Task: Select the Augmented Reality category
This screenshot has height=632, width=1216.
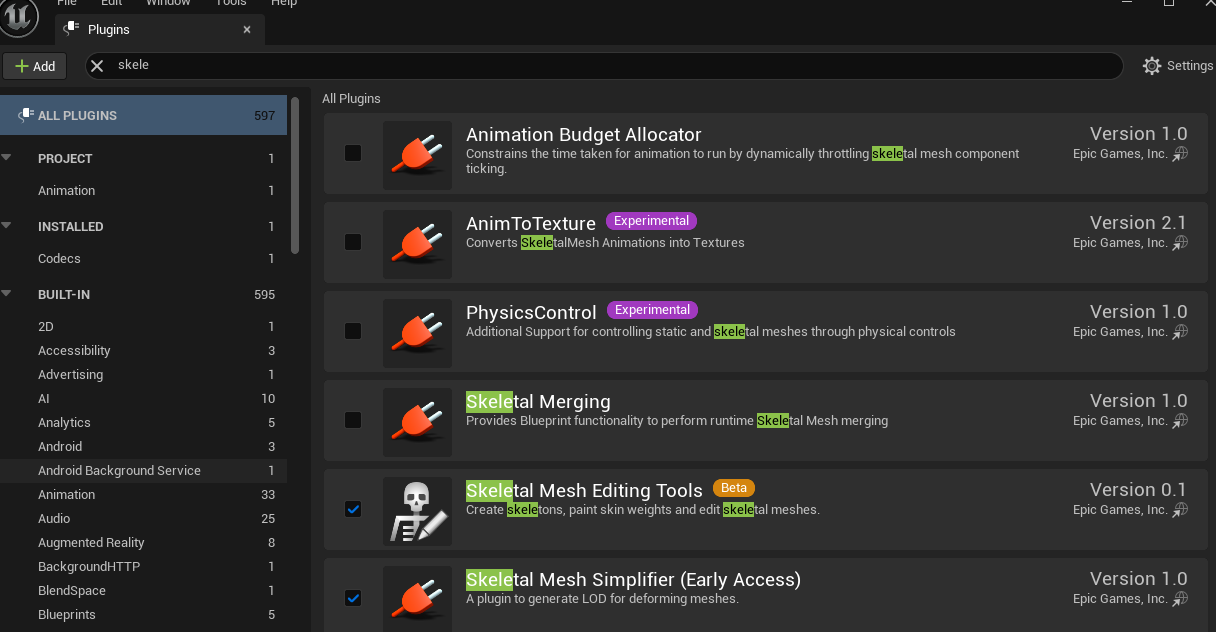Action: click(143, 542)
